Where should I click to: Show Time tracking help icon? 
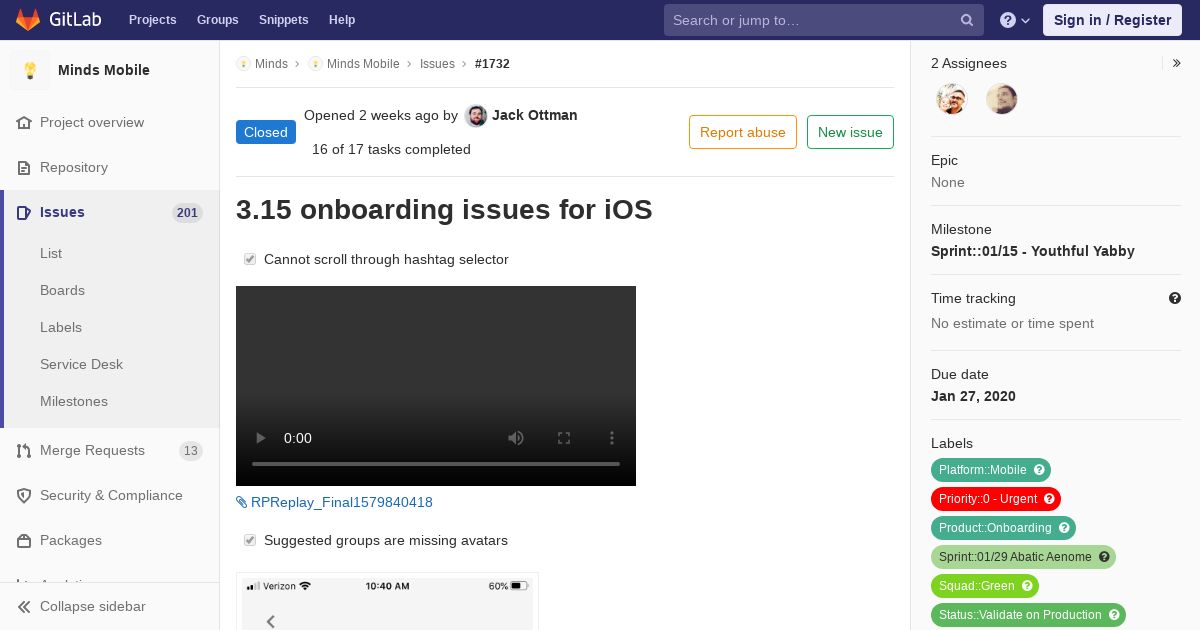[x=1175, y=298]
